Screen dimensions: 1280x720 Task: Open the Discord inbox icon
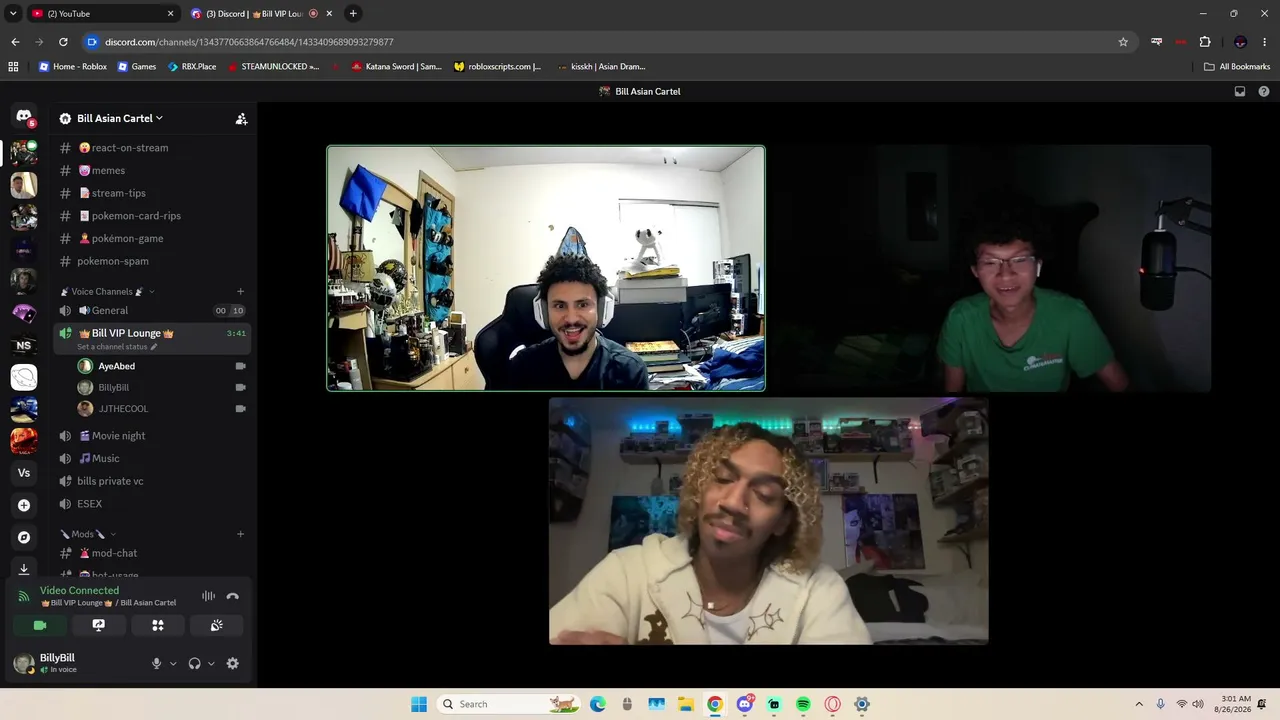coord(1240,91)
